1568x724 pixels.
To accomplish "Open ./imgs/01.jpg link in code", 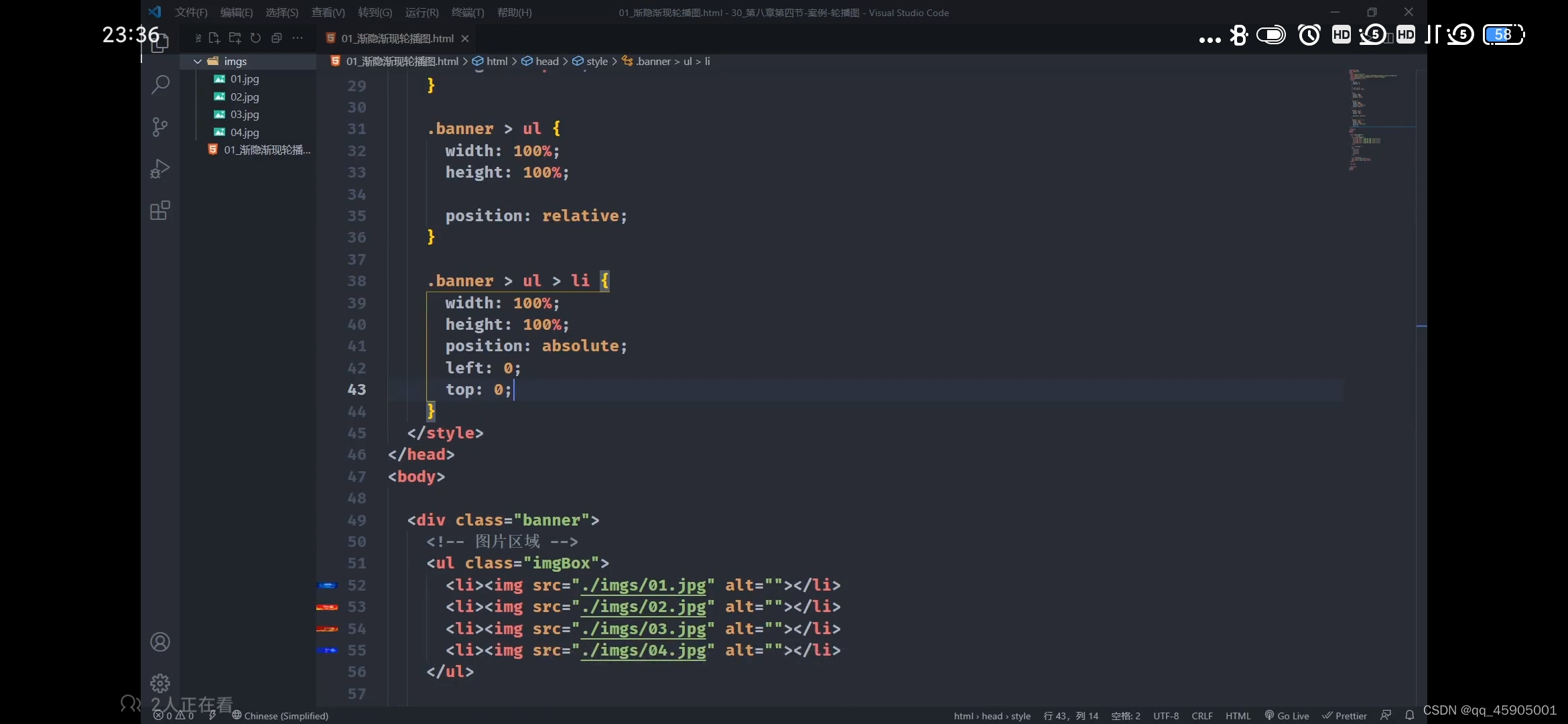I will (x=643, y=585).
